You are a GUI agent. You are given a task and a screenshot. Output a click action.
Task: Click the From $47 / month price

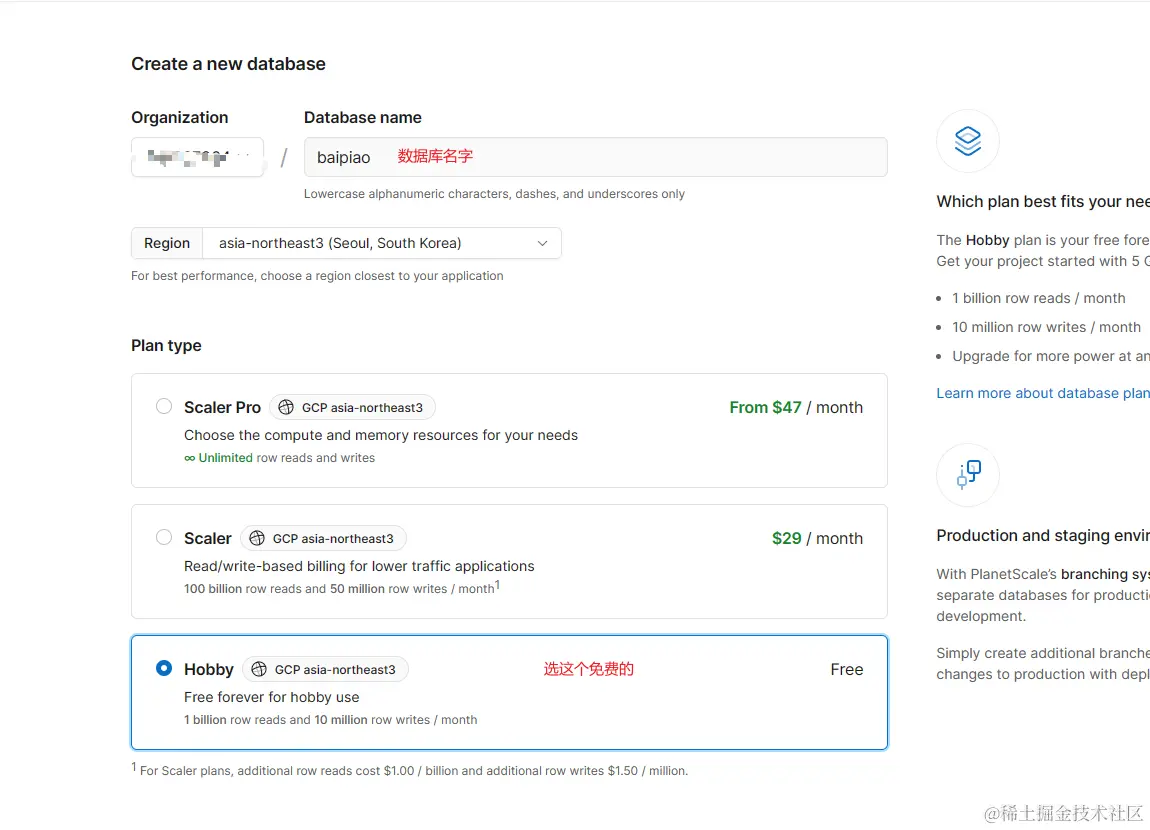[x=795, y=407]
